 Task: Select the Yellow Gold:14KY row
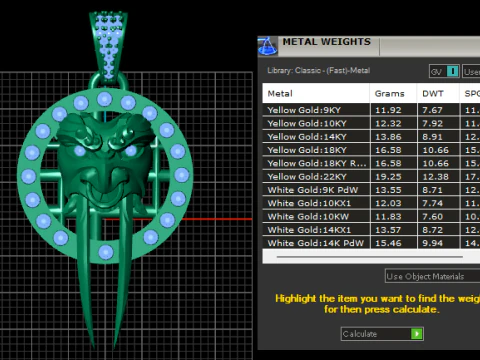tap(371, 137)
